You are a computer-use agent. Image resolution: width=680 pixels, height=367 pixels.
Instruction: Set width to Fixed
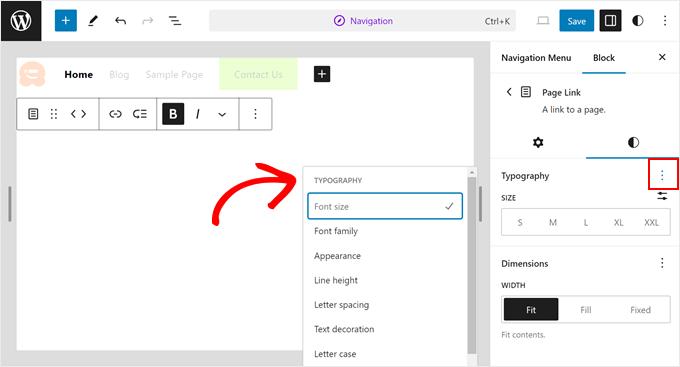point(641,309)
